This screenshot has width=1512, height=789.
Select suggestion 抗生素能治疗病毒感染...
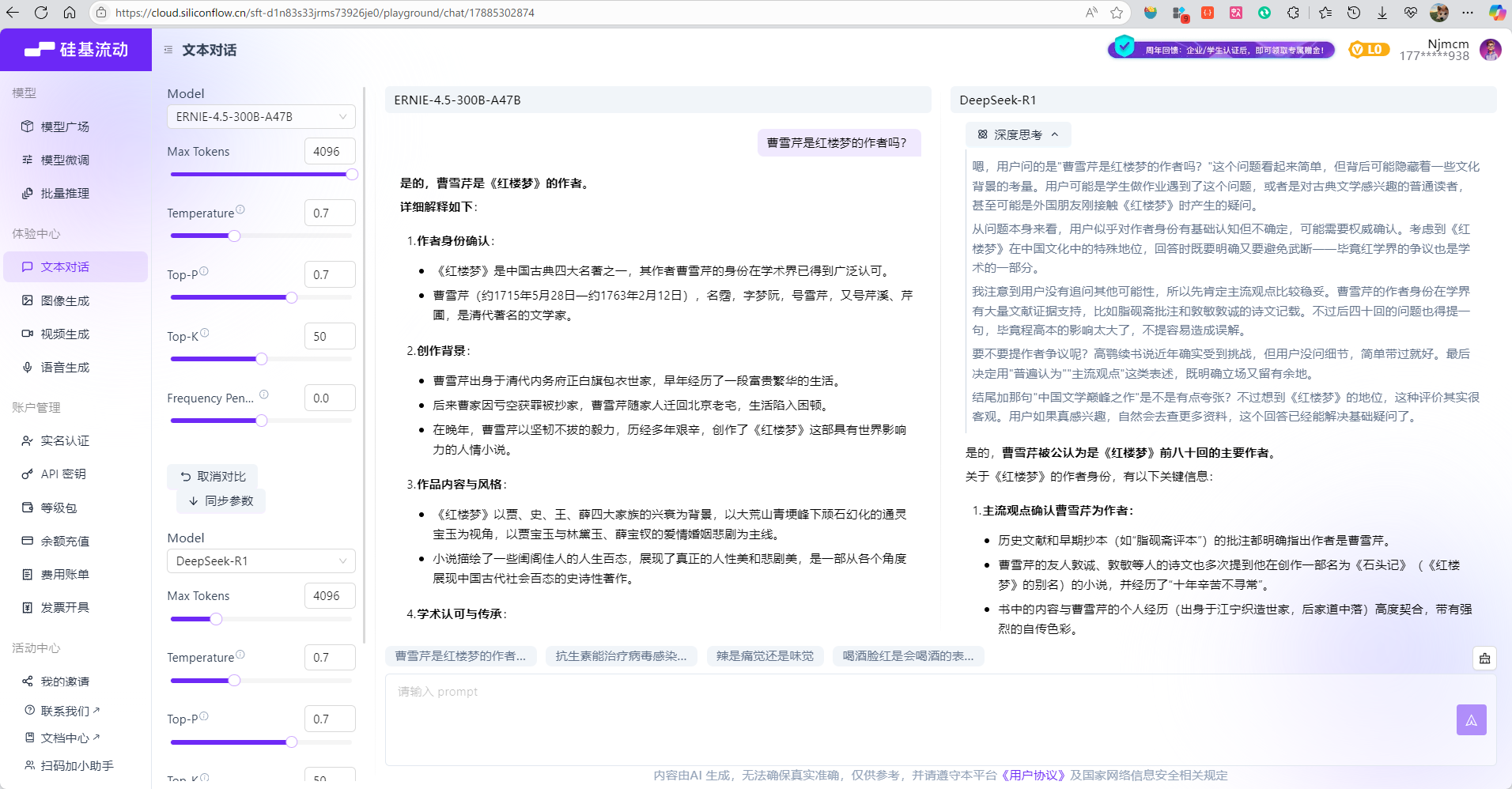click(621, 655)
